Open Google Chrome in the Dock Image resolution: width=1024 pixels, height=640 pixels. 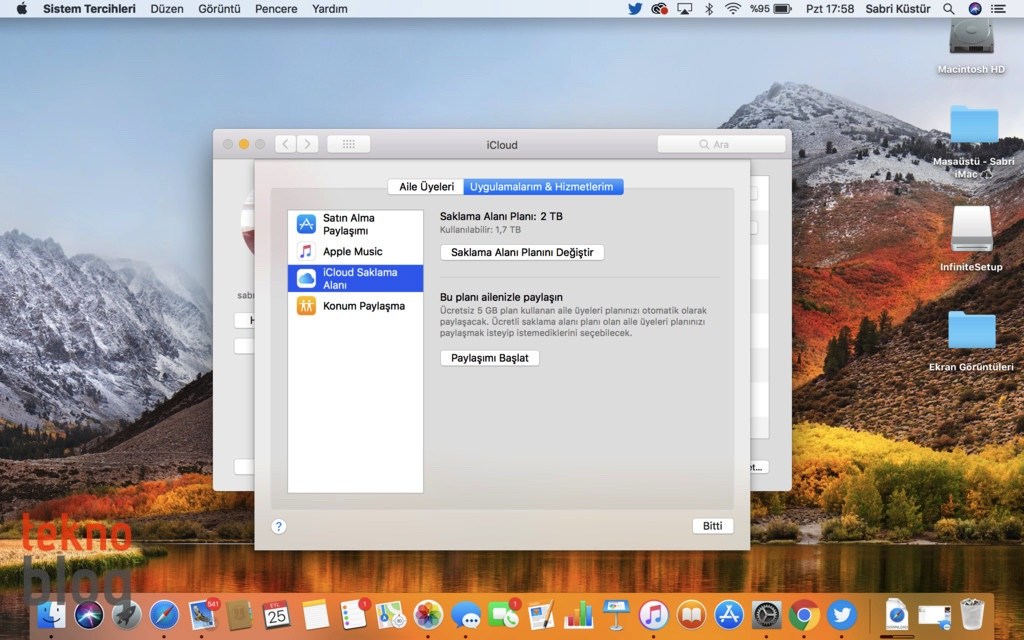805,615
